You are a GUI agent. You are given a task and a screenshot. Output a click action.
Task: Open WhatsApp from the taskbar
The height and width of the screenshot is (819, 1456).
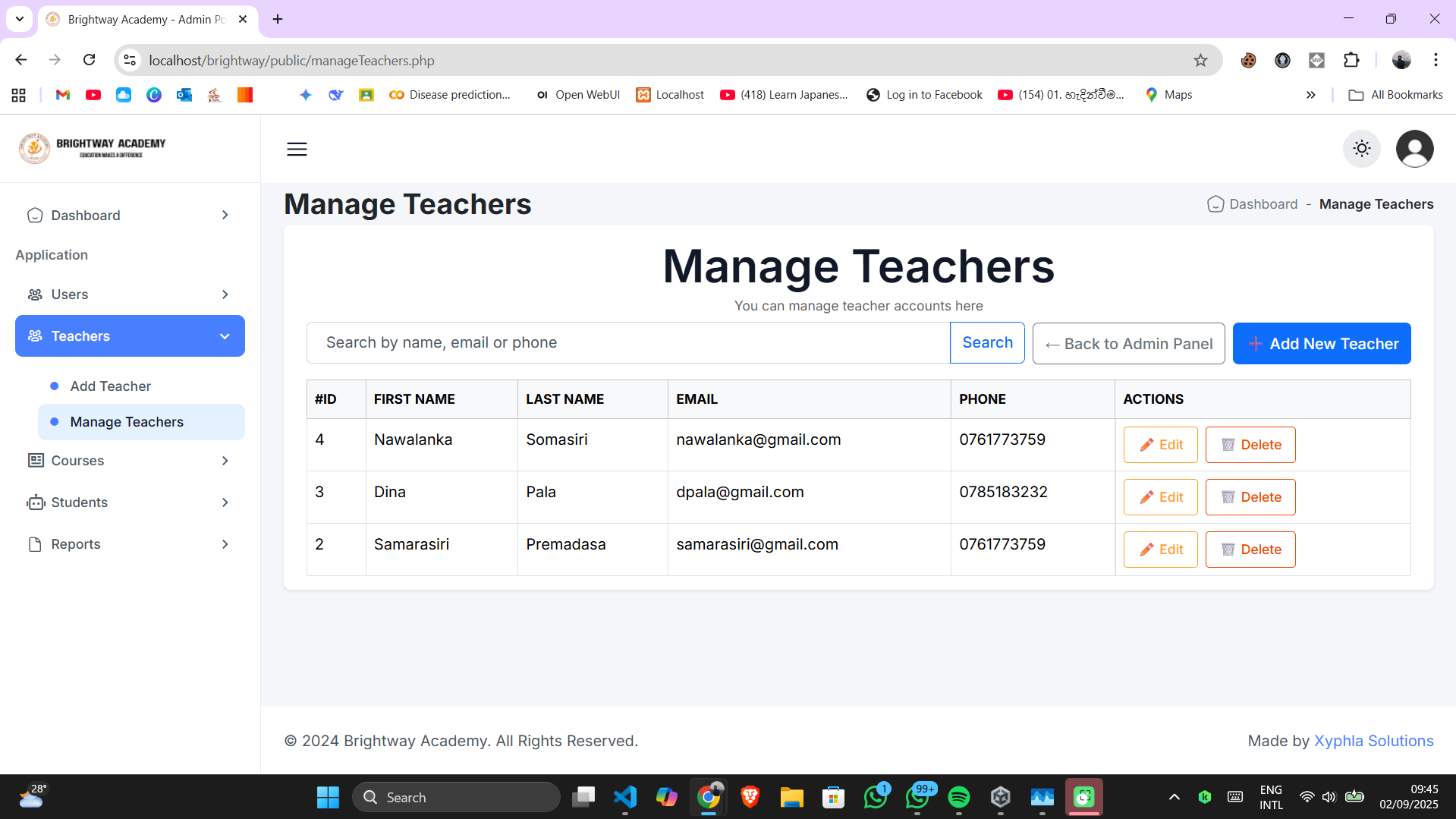[876, 797]
